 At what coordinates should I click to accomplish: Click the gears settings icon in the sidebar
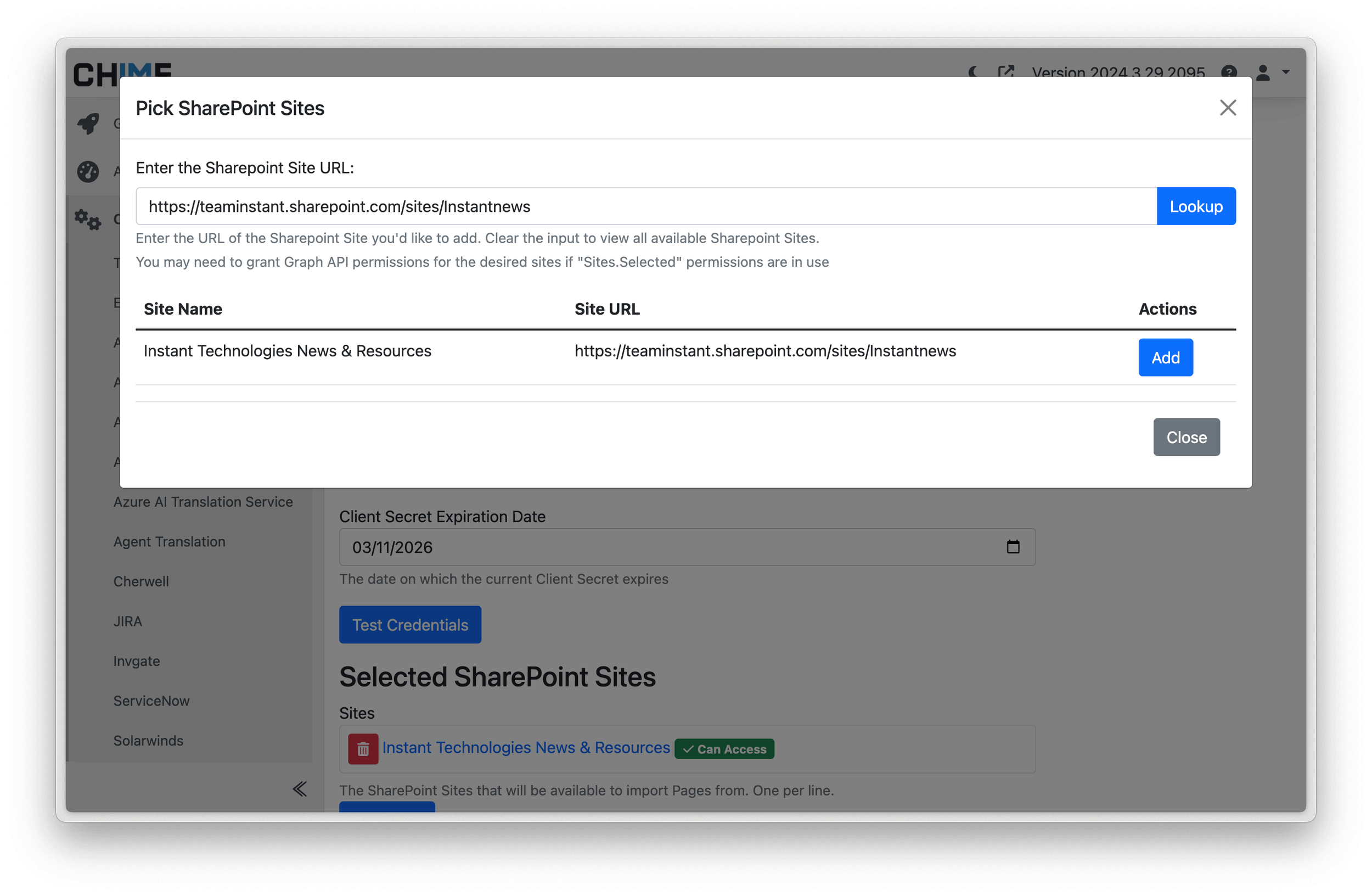(88, 220)
